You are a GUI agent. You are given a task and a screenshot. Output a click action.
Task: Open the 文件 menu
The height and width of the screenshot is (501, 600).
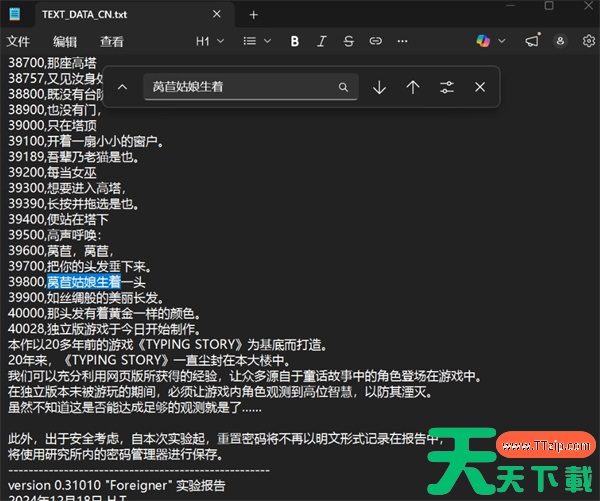pyautogui.click(x=18, y=41)
